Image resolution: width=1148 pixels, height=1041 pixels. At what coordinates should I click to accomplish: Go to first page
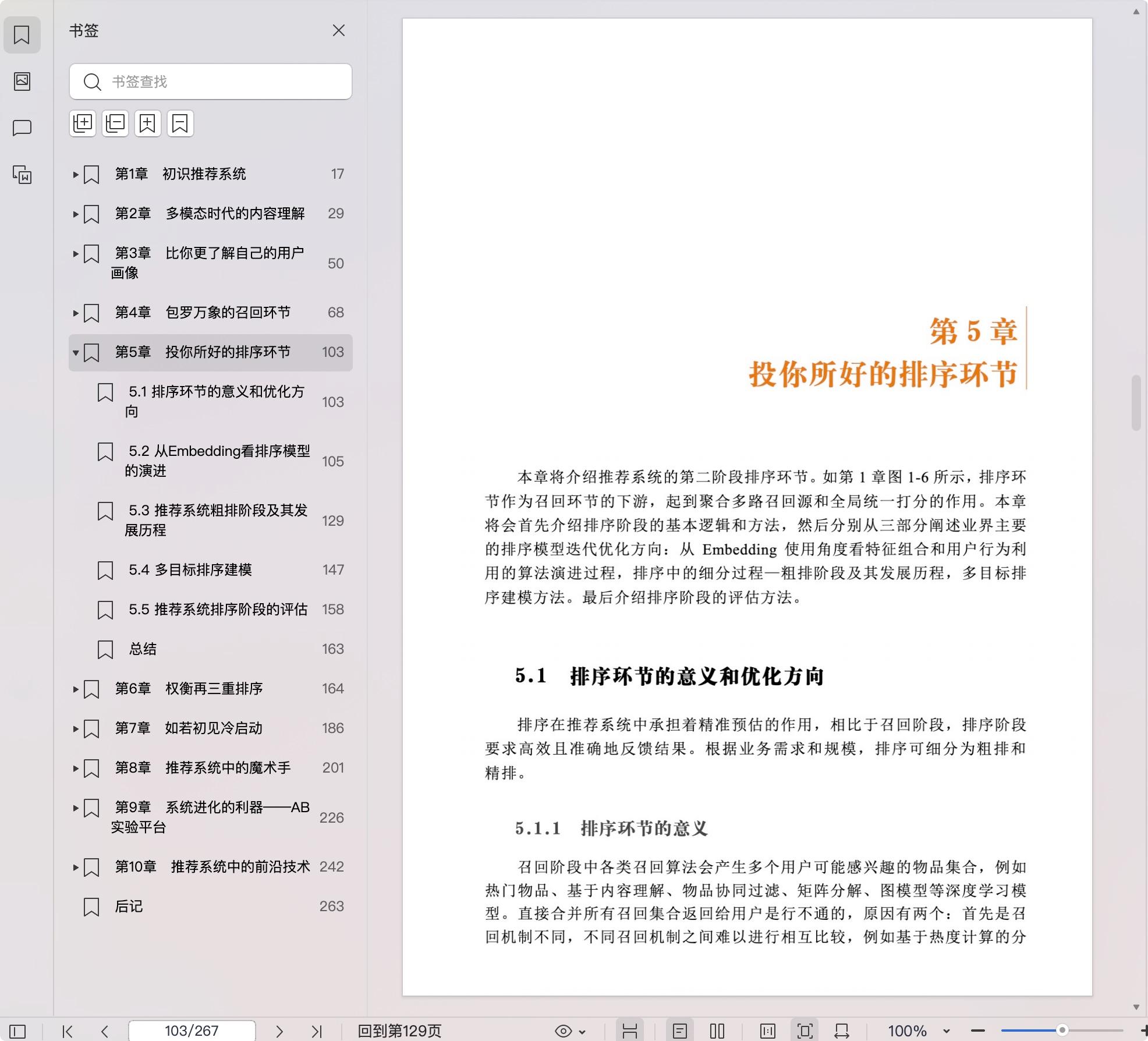[x=68, y=1031]
